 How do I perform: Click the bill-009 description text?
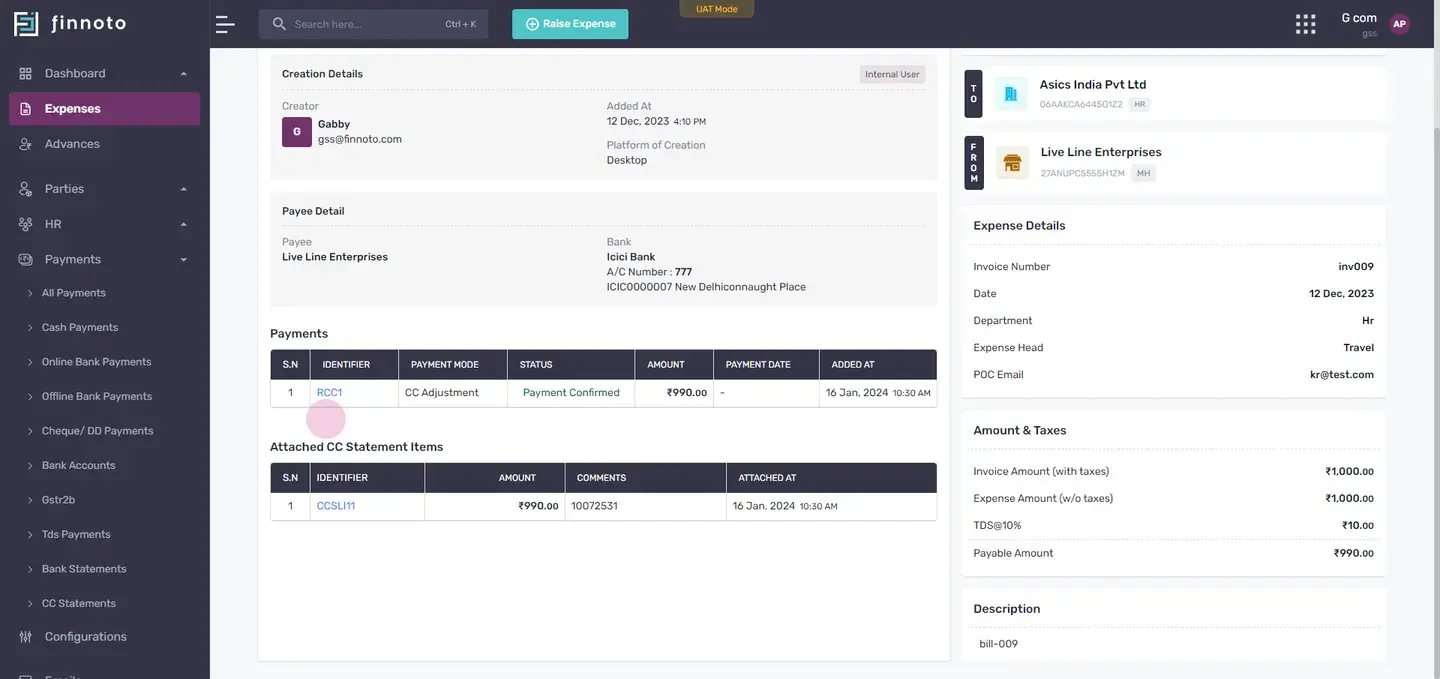click(999, 644)
